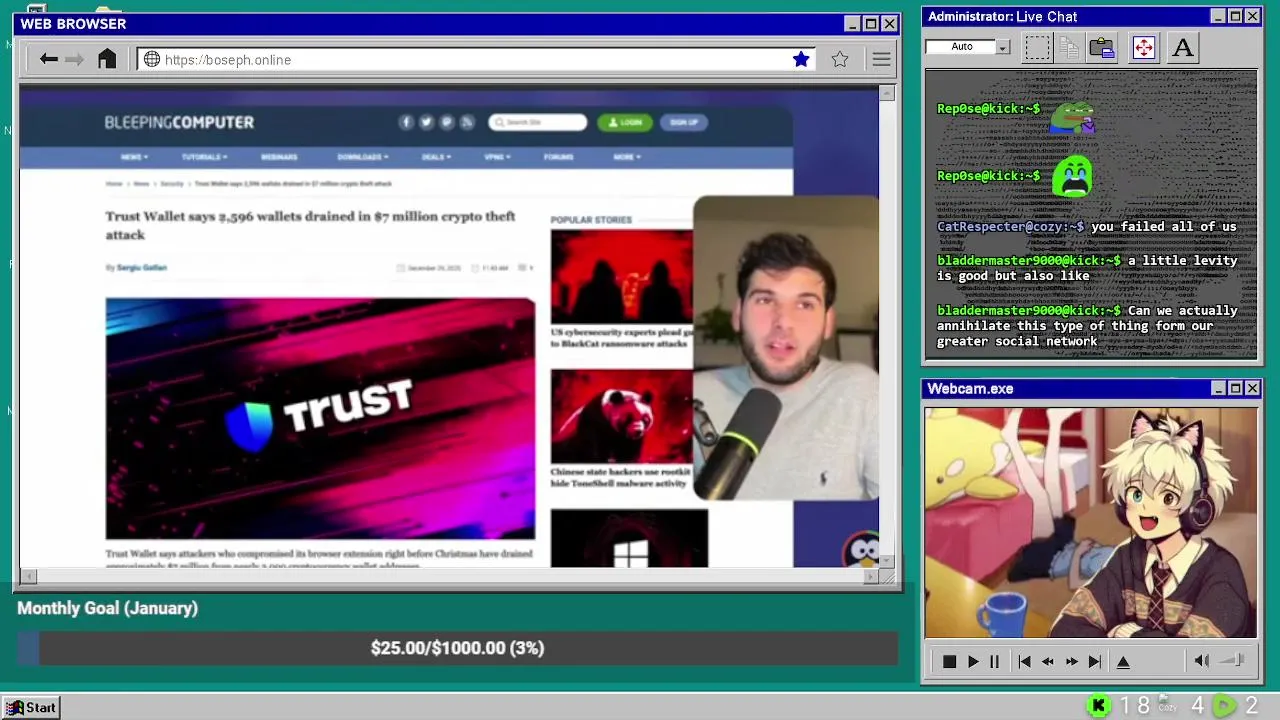Image resolution: width=1280 pixels, height=720 pixels.
Task: Click the Sign Up button
Action: click(684, 122)
